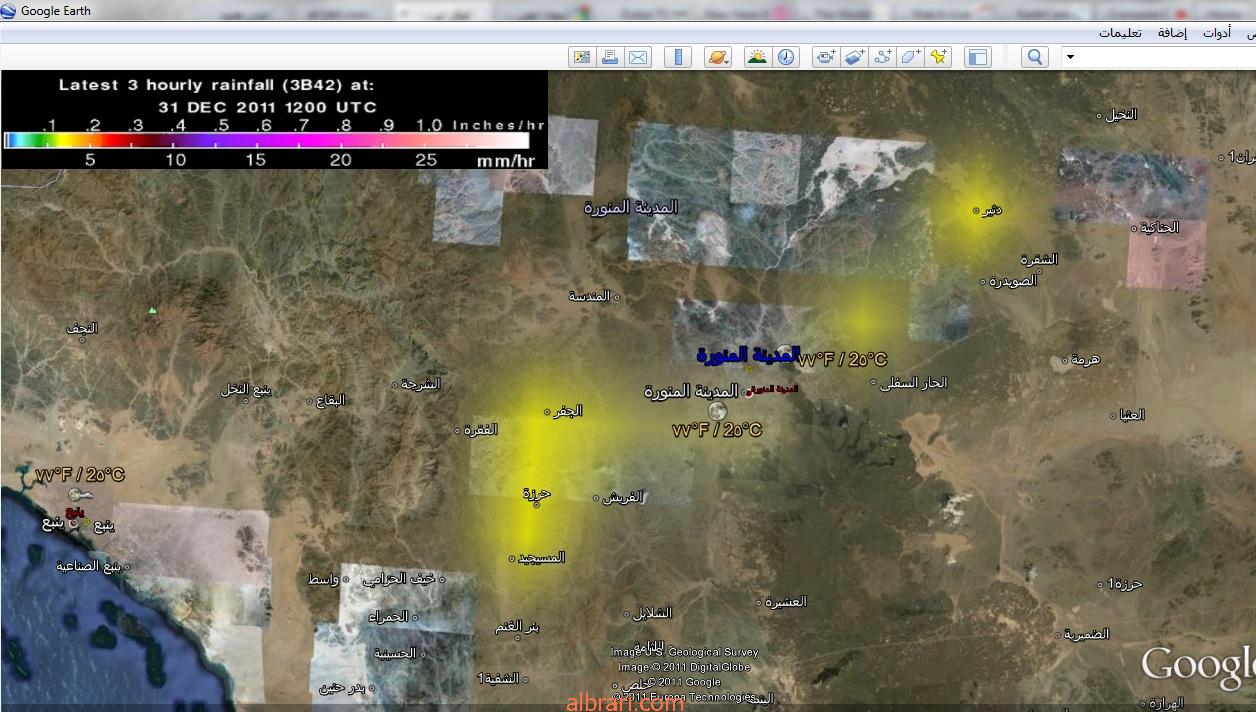Click the واسط place label
This screenshot has height=712, width=1256.
coord(322,579)
